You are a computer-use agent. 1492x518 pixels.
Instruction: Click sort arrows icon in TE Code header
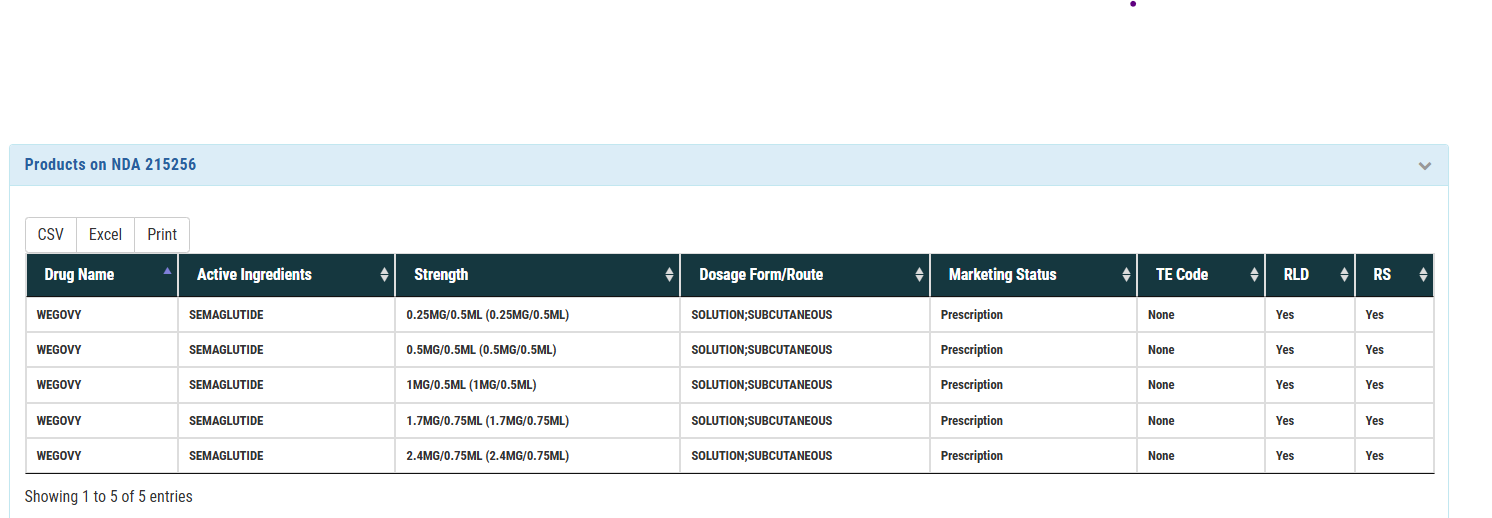pos(1254,275)
